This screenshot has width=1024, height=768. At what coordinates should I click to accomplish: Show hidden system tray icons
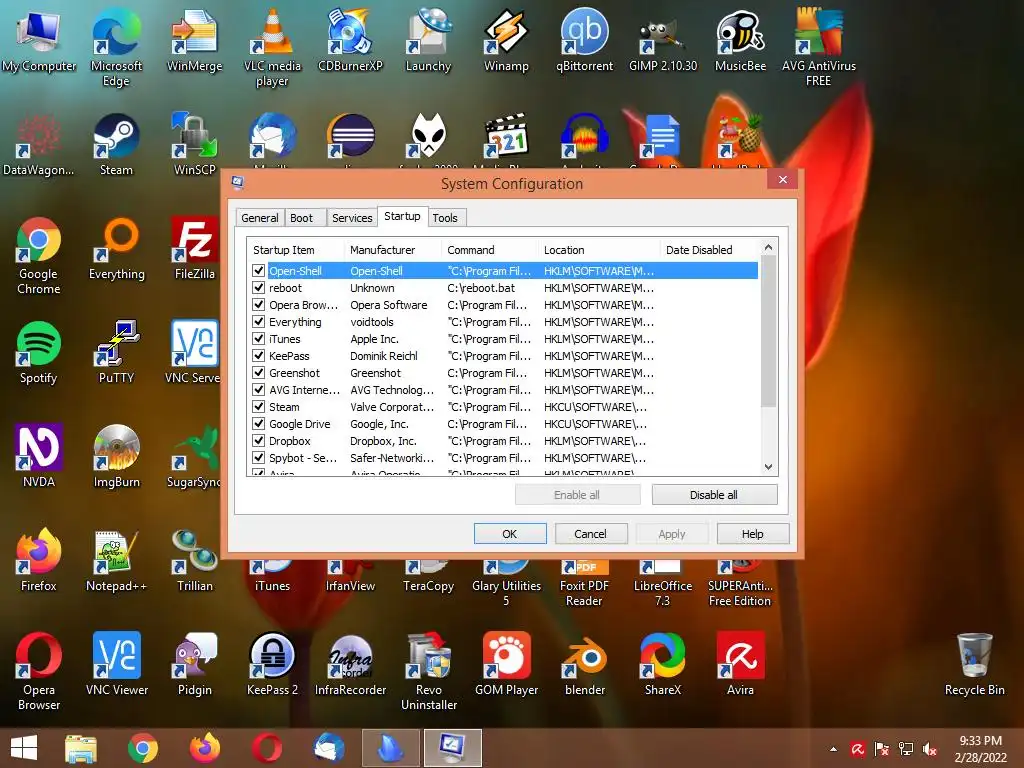[833, 749]
